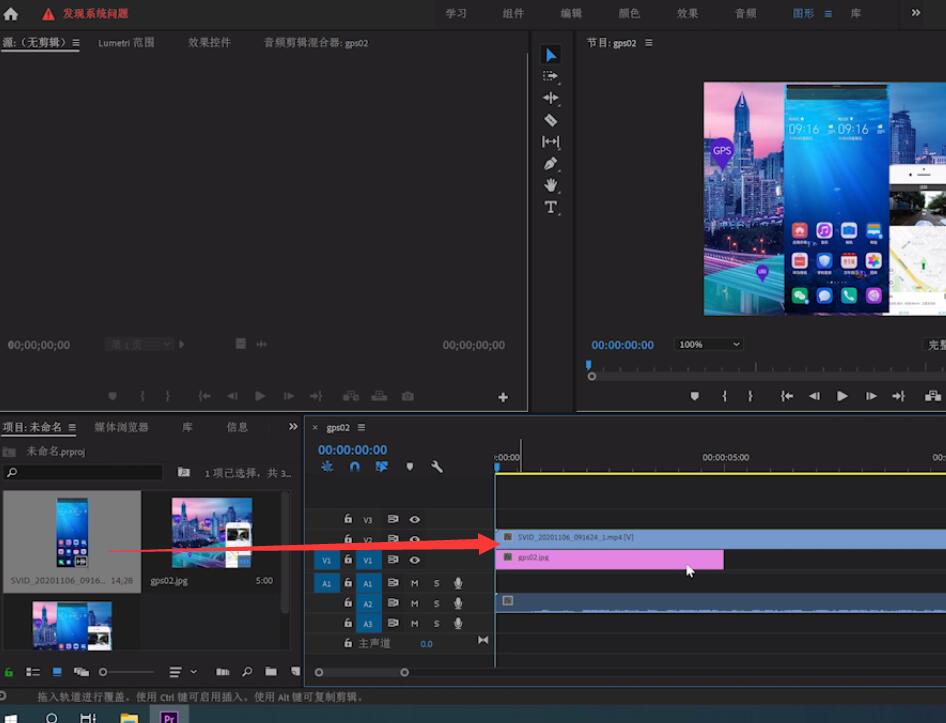The height and width of the screenshot is (723, 946).
Task: Open the gps02 timeline panel menu
Action: click(x=361, y=427)
